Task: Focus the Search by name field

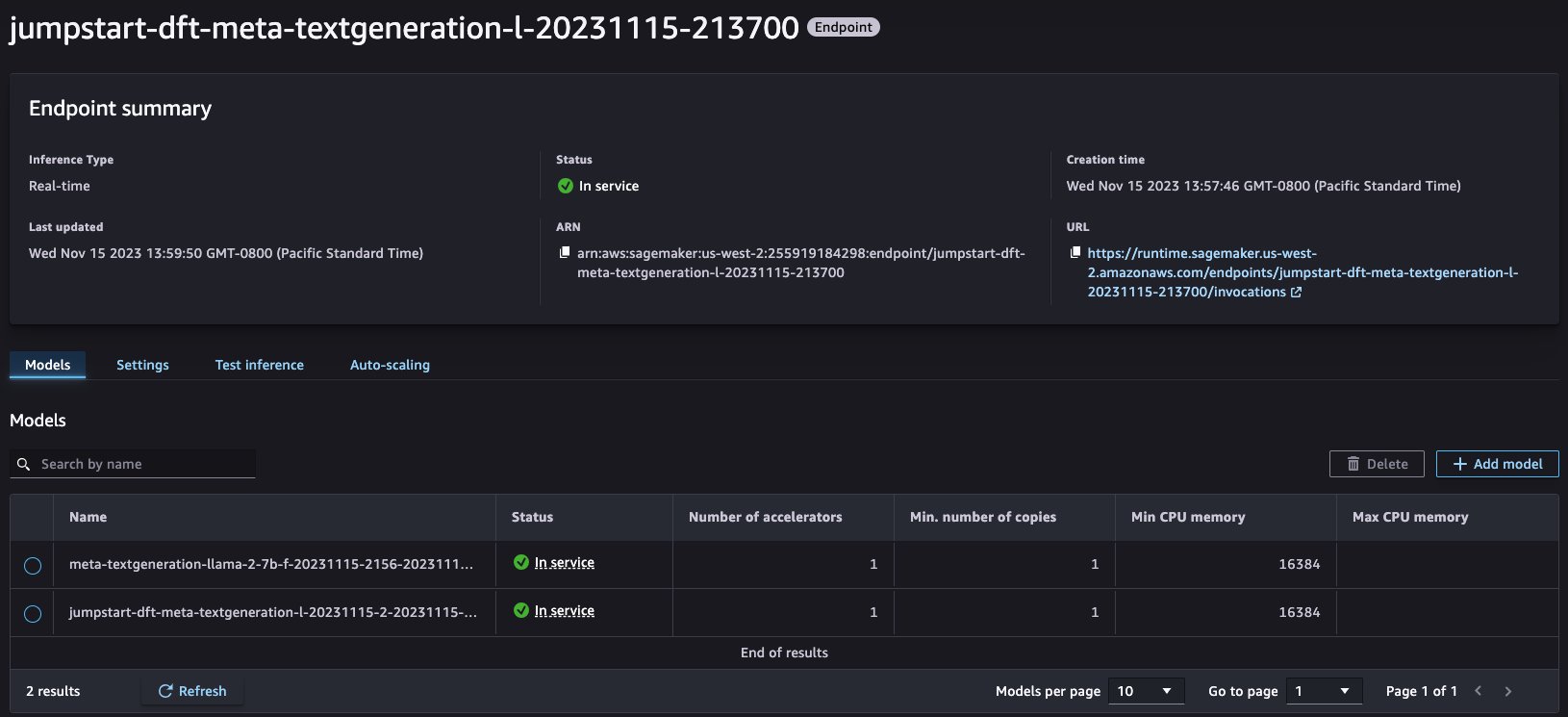Action: [x=133, y=464]
